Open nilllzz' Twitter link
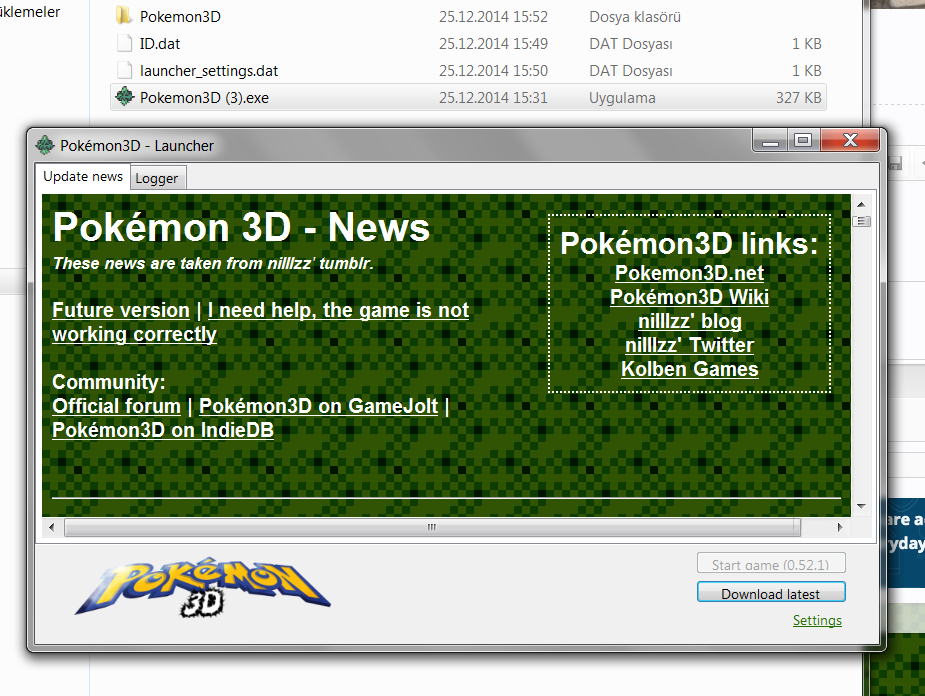925x696 pixels. [689, 345]
